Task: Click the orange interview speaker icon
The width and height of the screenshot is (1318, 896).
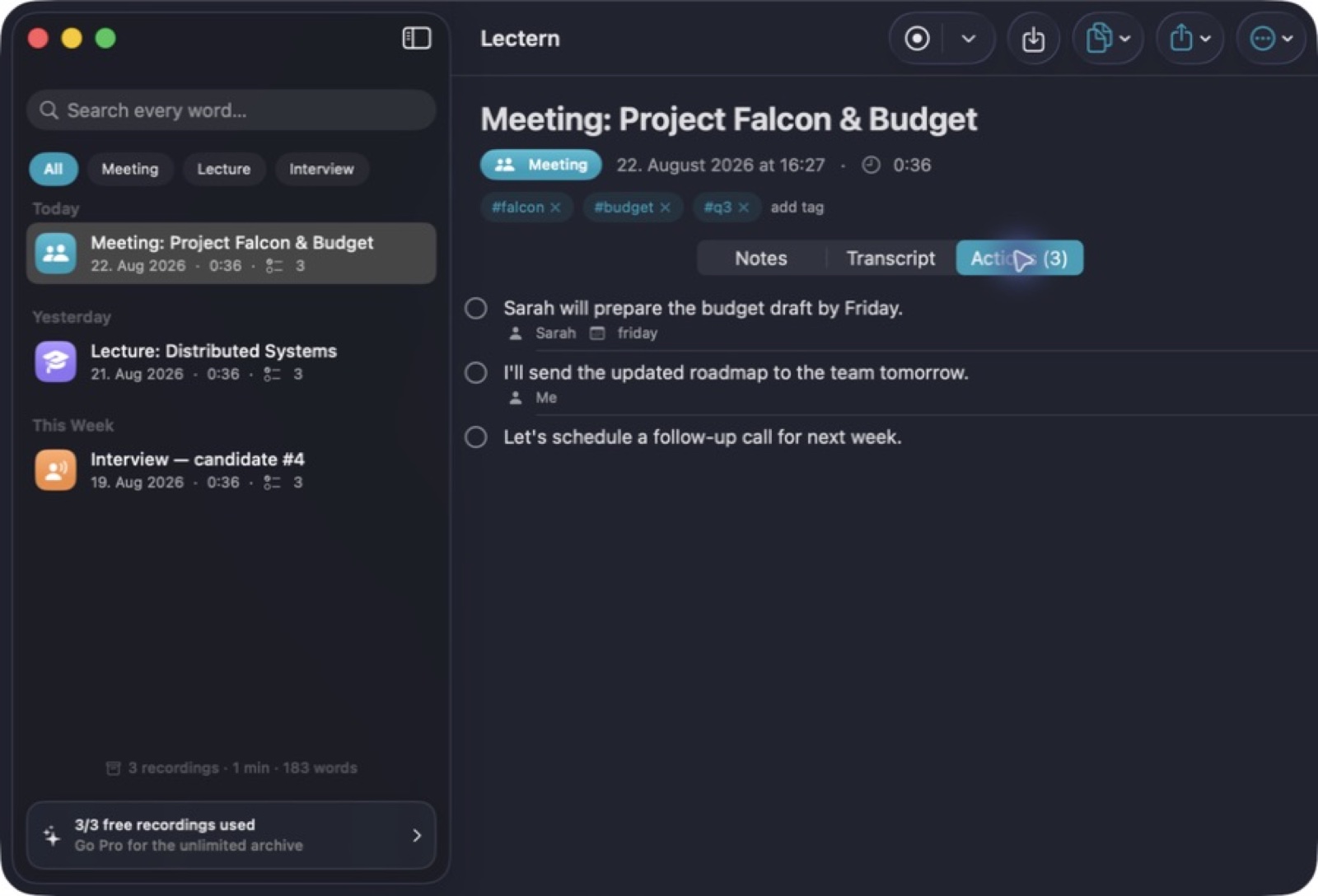Action: coord(55,470)
